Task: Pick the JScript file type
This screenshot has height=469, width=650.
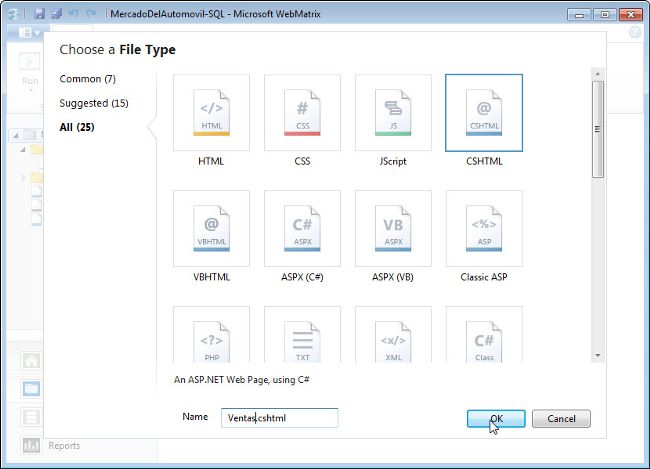Action: 393,113
